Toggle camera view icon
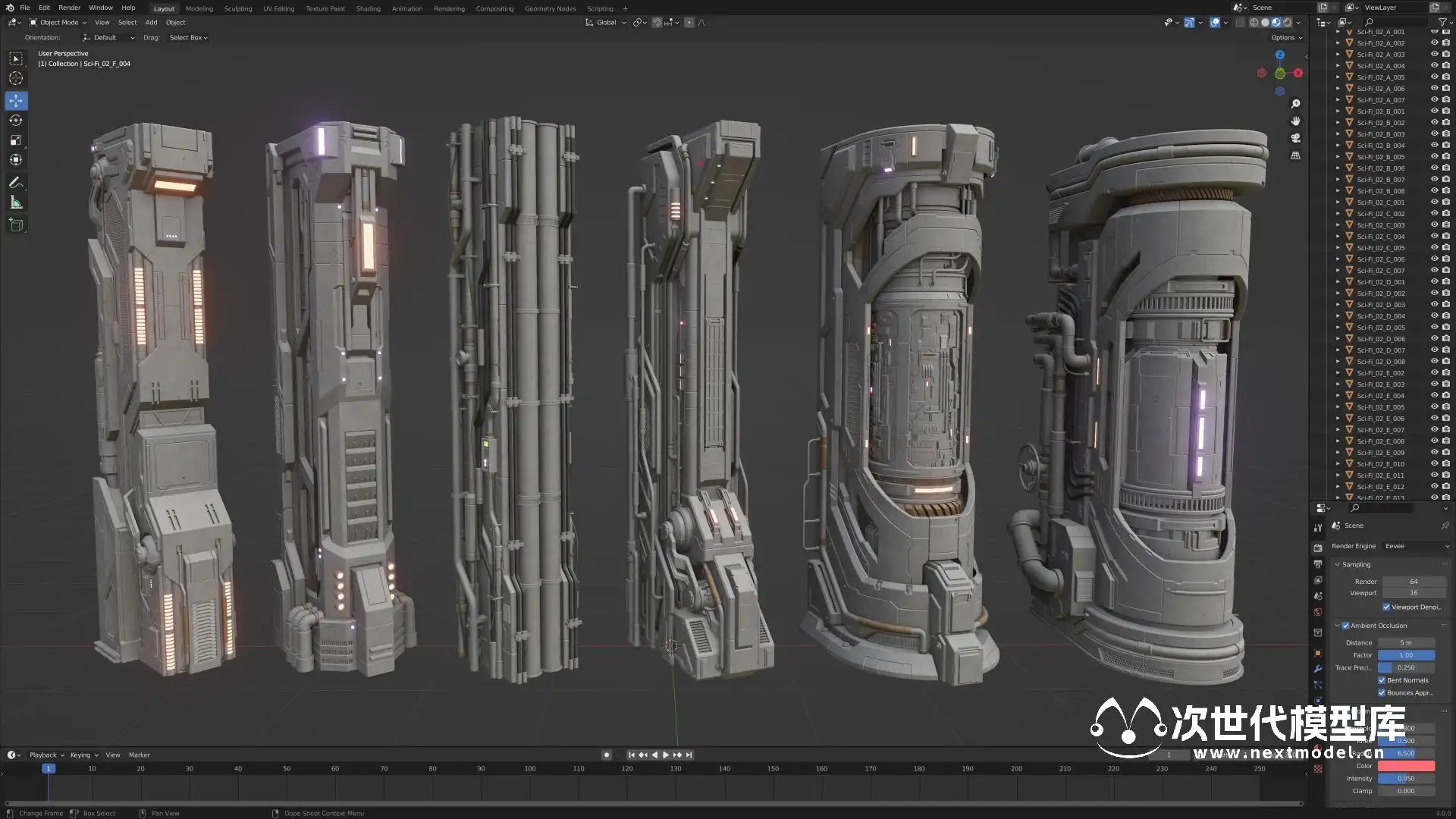This screenshot has width=1456, height=819. coord(1295,138)
